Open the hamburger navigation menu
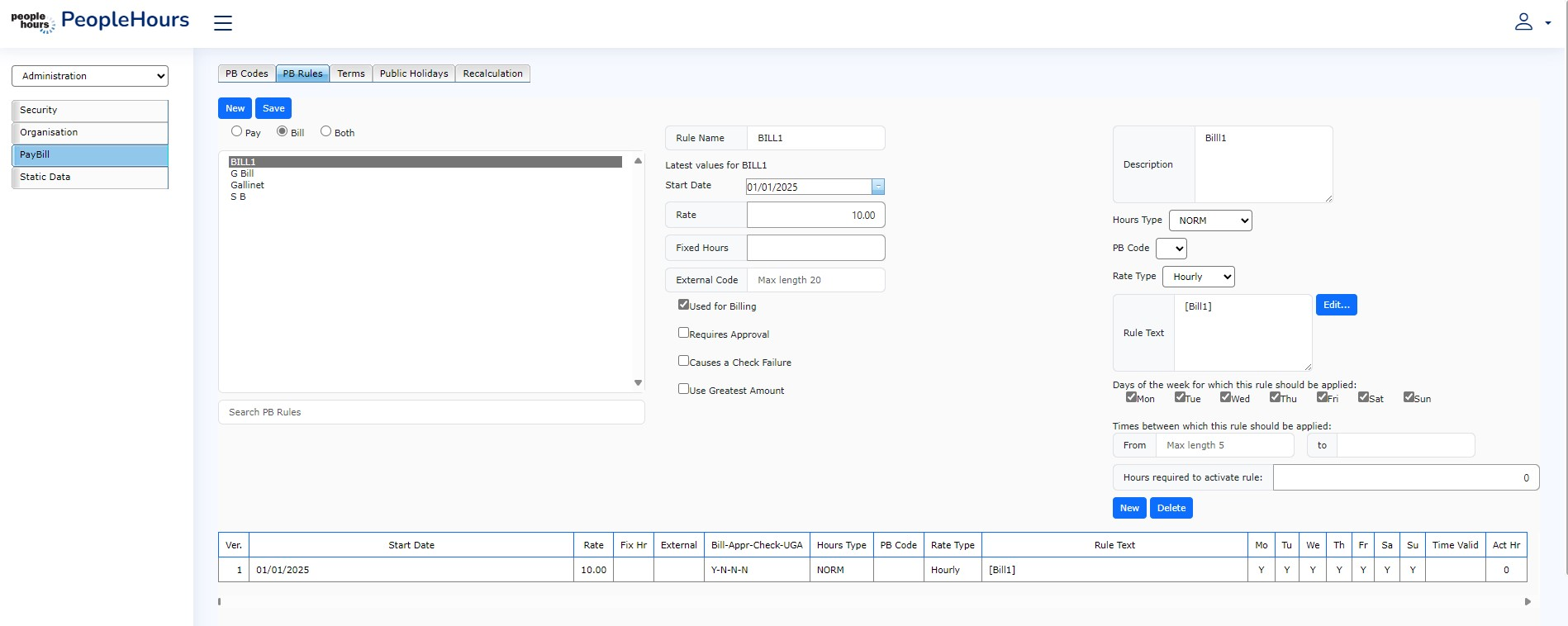This screenshot has height=626, width=1568. pos(222,23)
